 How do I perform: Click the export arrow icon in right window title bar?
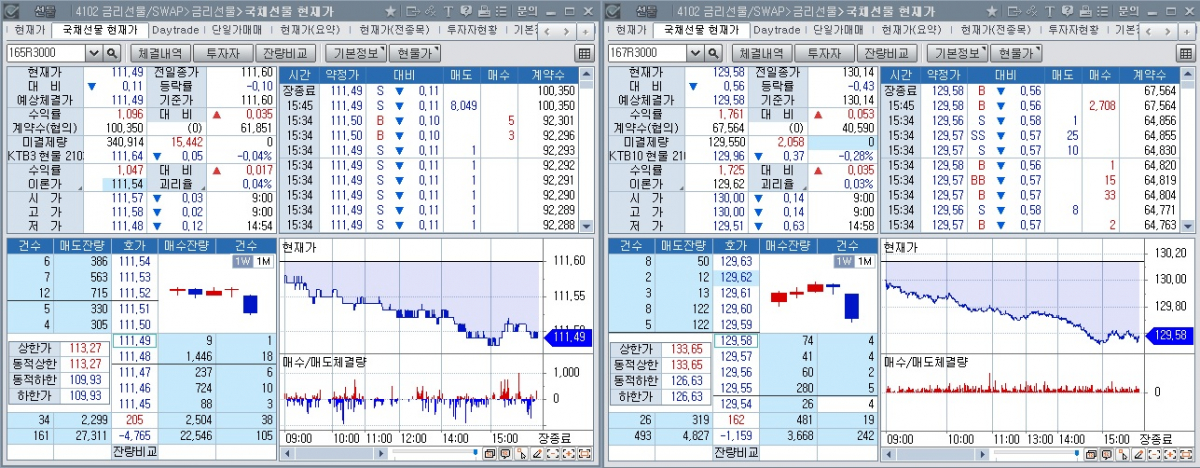pyautogui.click(x=1014, y=11)
